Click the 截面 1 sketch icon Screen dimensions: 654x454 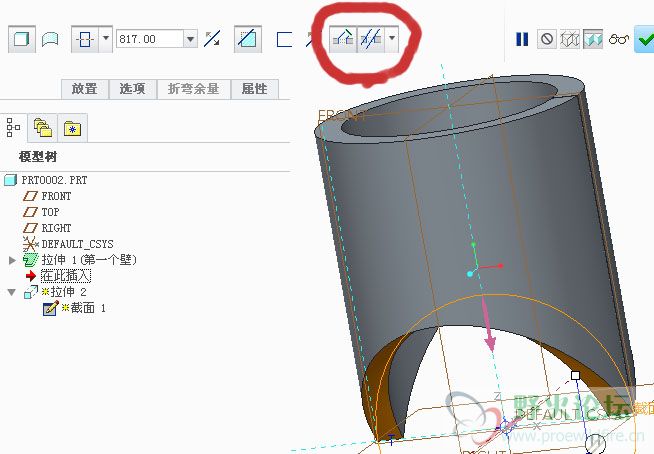pyautogui.click(x=50, y=308)
